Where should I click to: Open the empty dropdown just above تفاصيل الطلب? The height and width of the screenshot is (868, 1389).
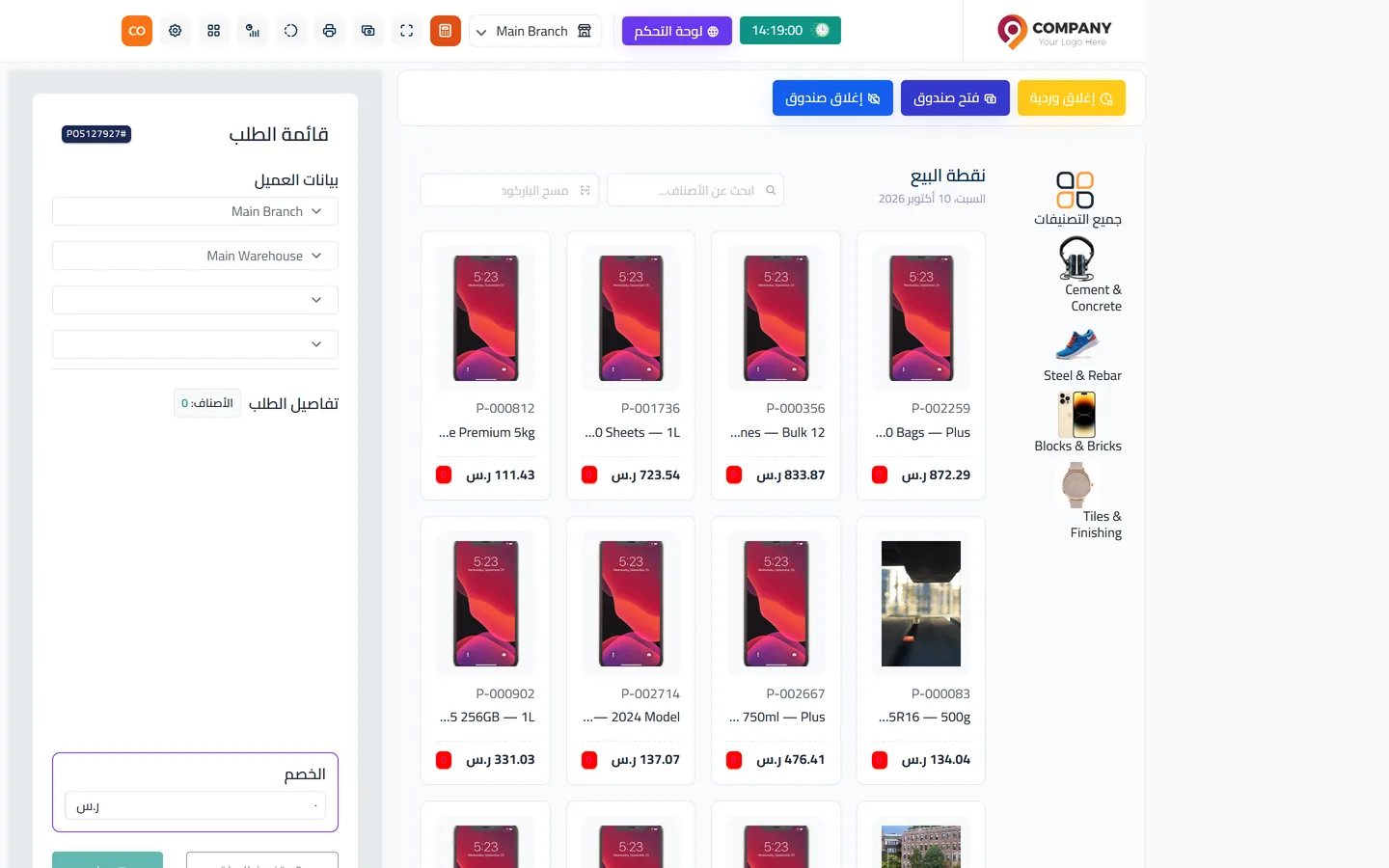click(x=195, y=344)
